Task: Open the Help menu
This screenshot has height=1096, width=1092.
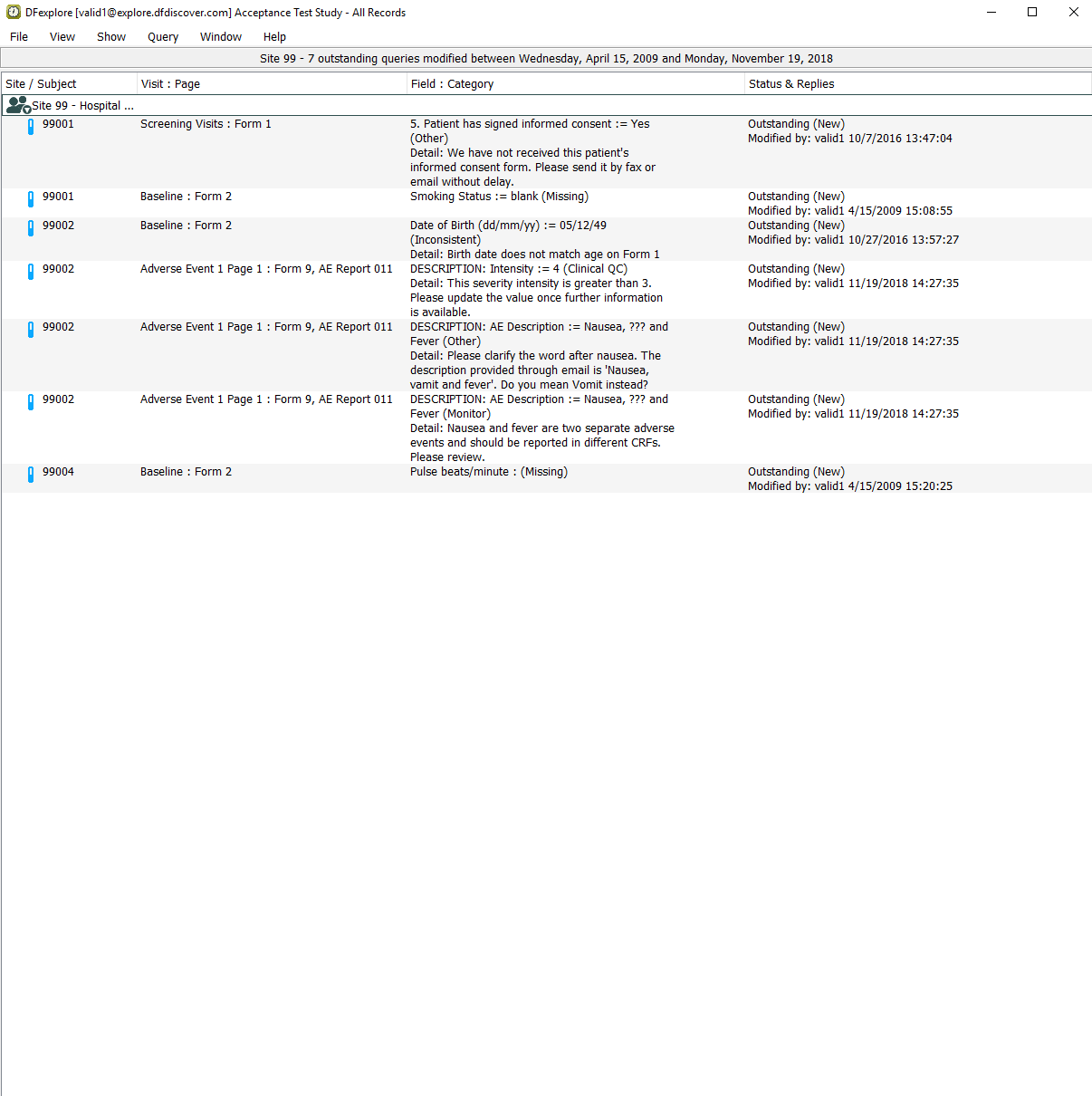Action: coord(274,37)
